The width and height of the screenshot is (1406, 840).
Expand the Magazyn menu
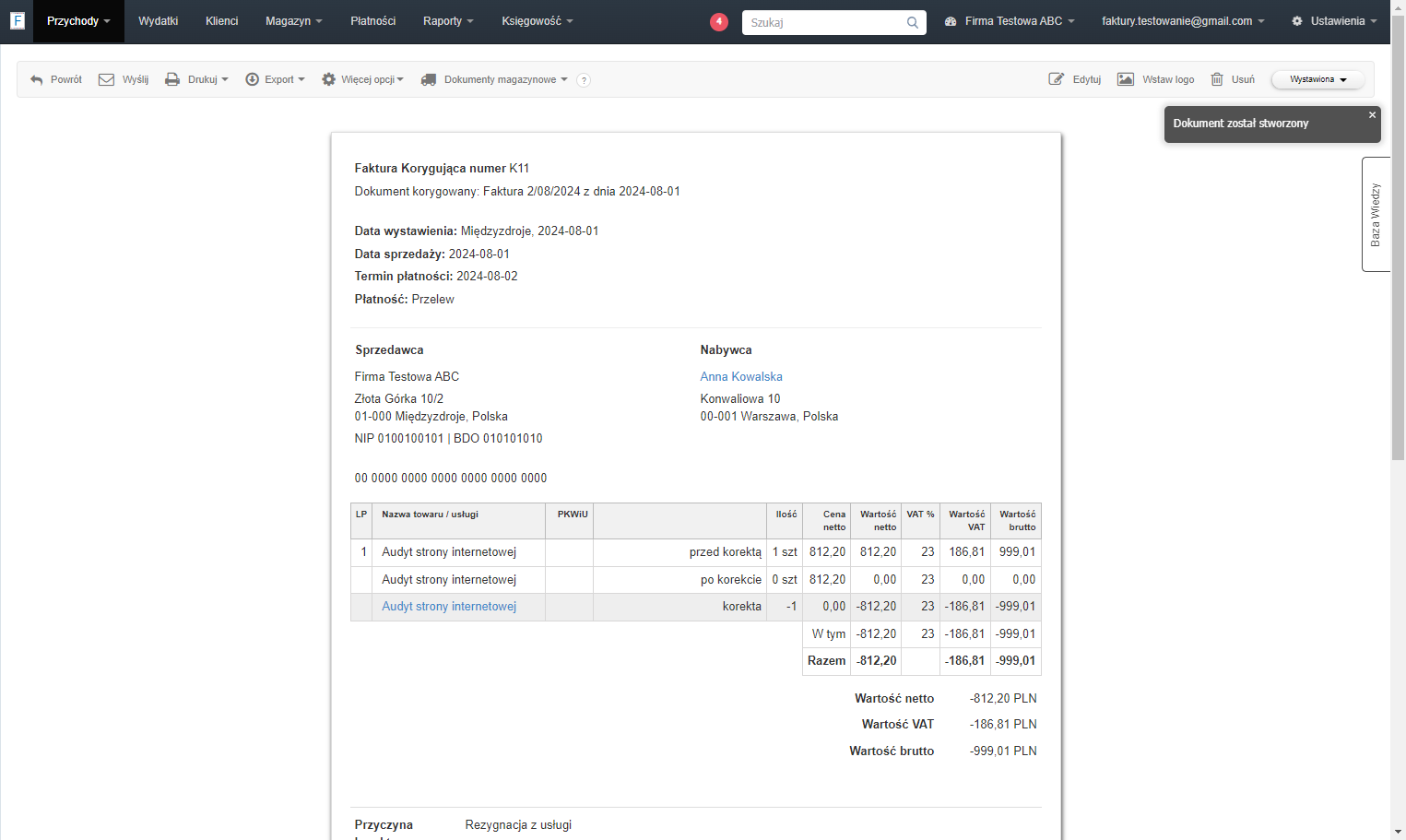[x=294, y=21]
